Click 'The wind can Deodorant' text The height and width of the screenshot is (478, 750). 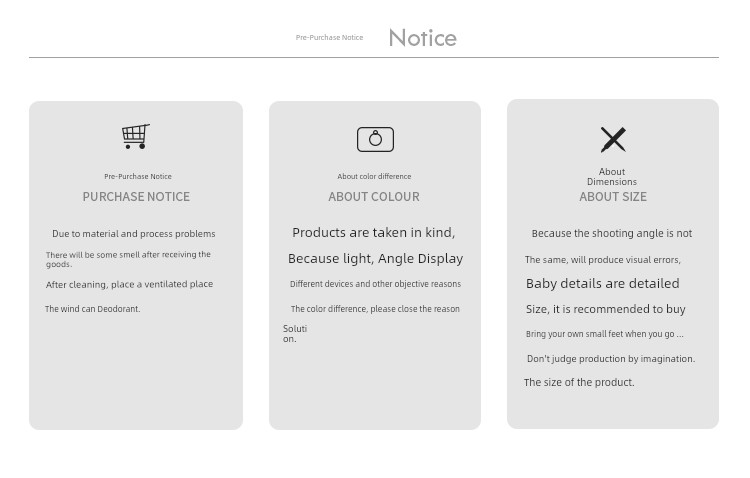[x=93, y=309]
